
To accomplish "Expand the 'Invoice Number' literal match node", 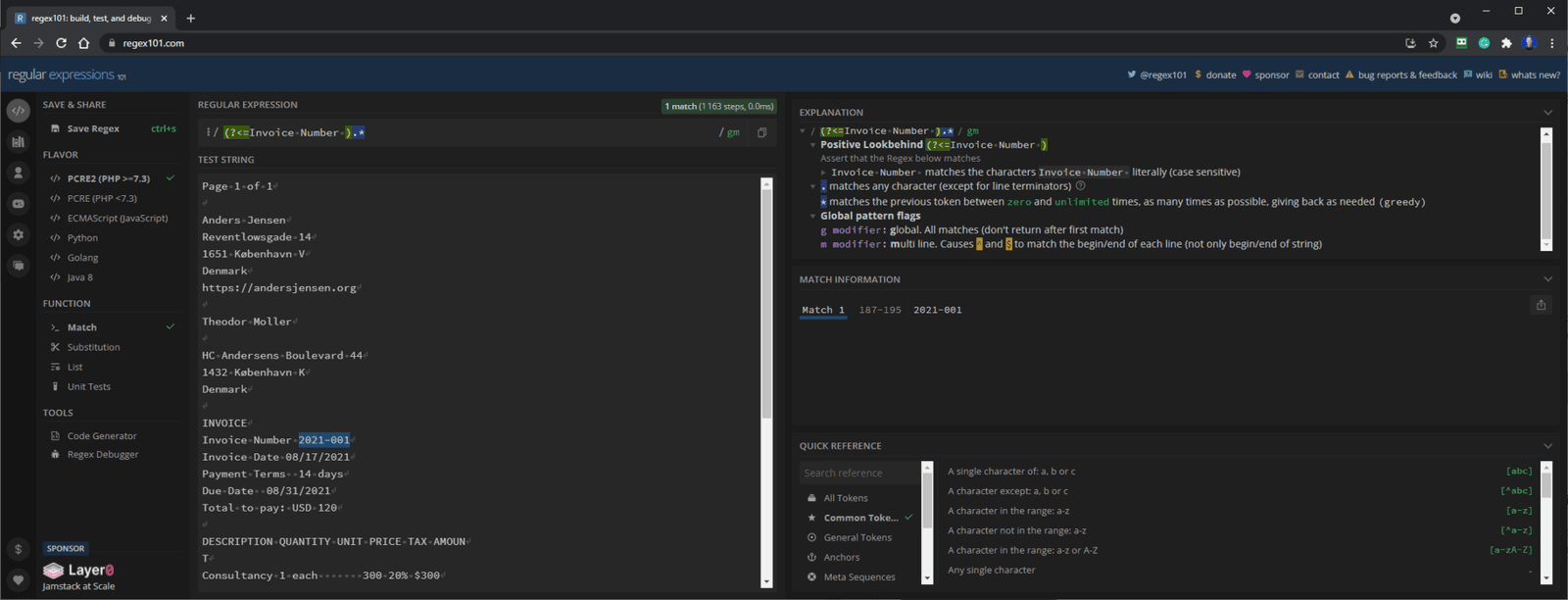I will 823,173.
